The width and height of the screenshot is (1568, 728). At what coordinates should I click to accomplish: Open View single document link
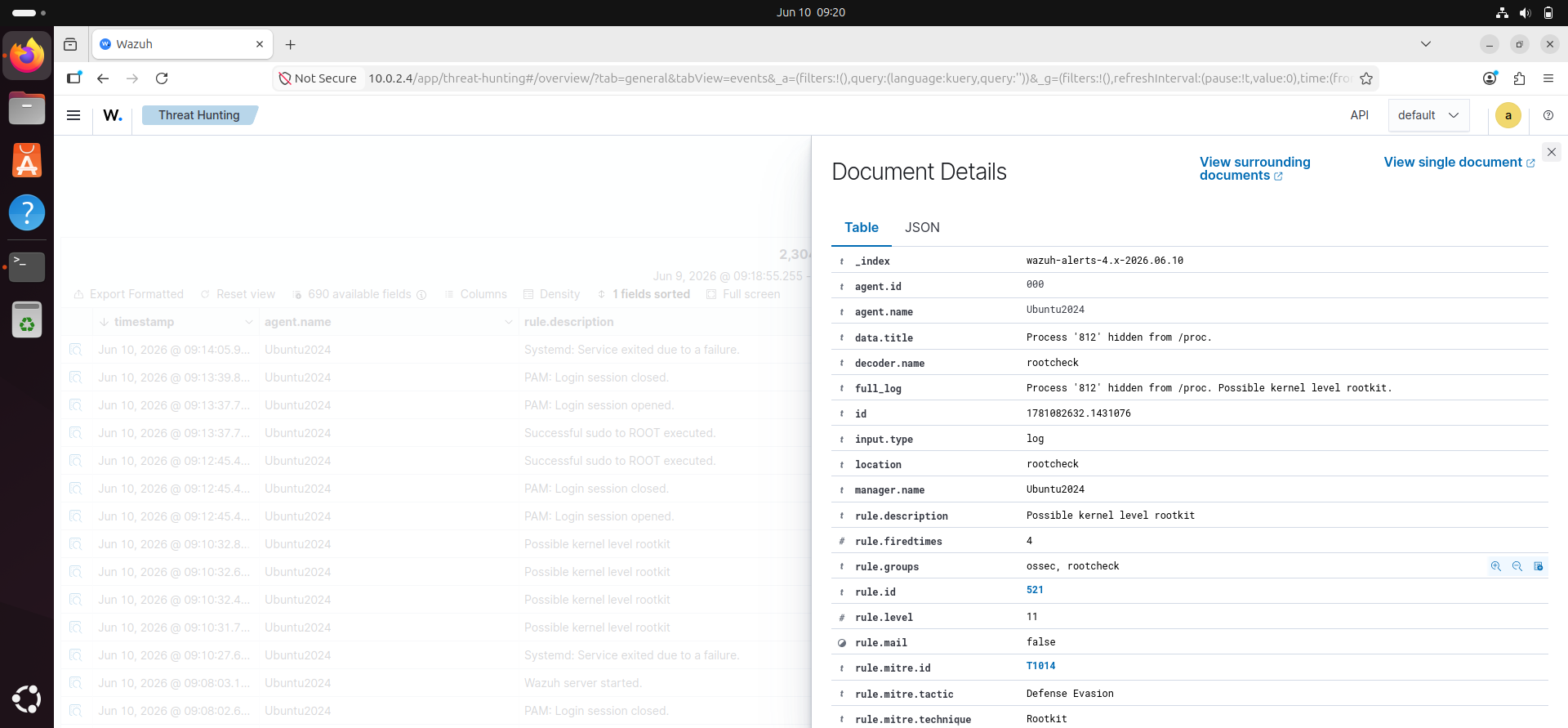1459,162
